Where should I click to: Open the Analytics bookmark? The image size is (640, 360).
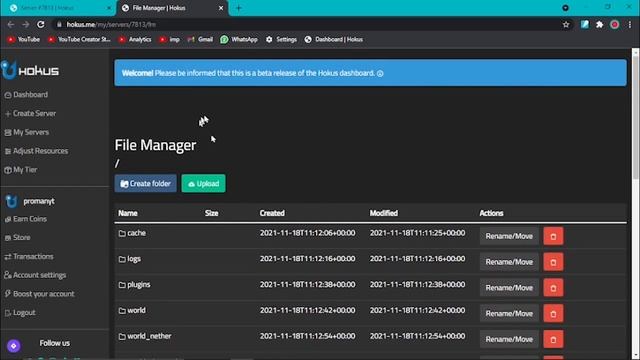coord(135,40)
